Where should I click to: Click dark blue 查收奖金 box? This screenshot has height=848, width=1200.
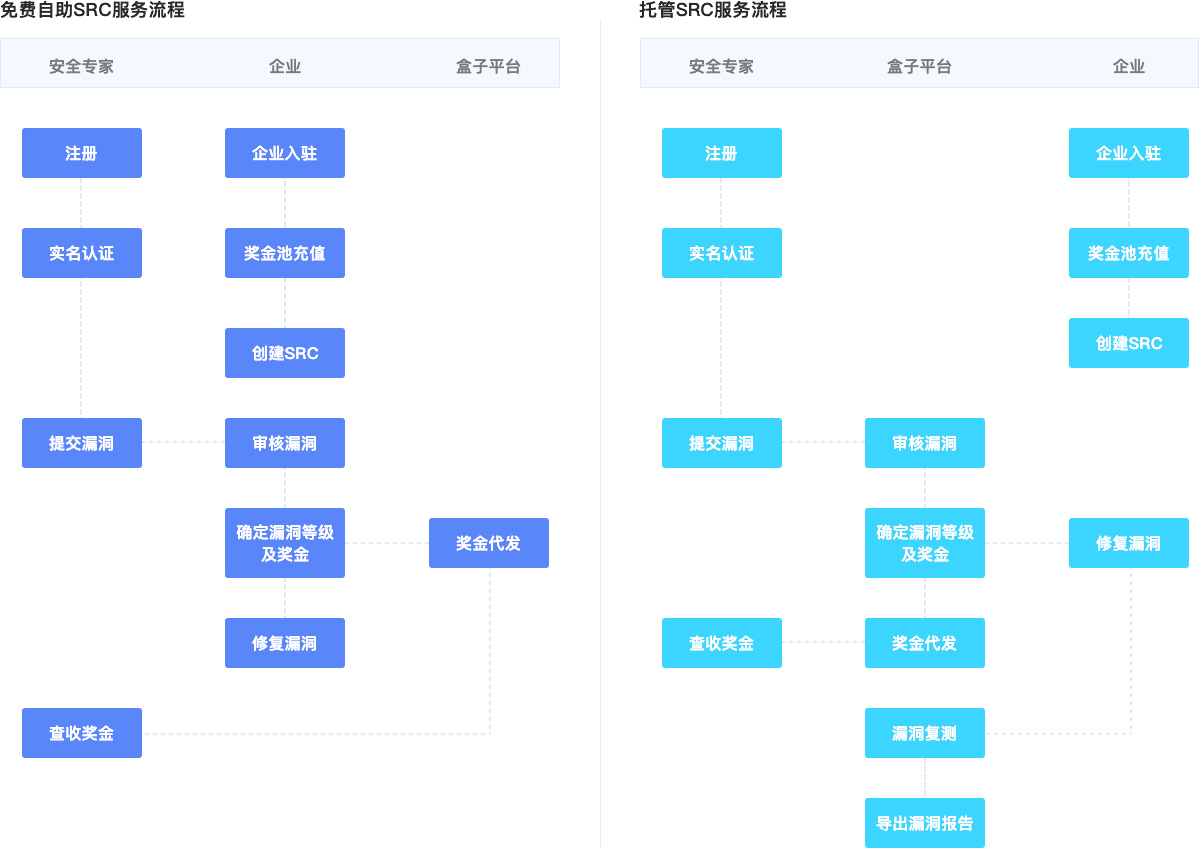pos(82,733)
